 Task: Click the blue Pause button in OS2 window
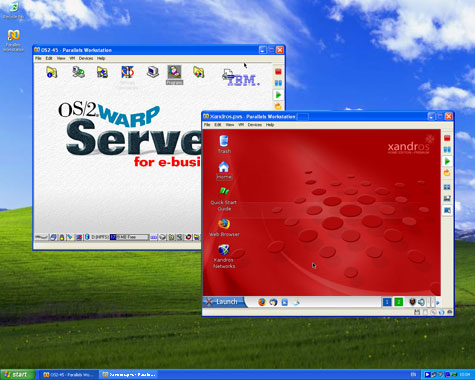[x=278, y=83]
